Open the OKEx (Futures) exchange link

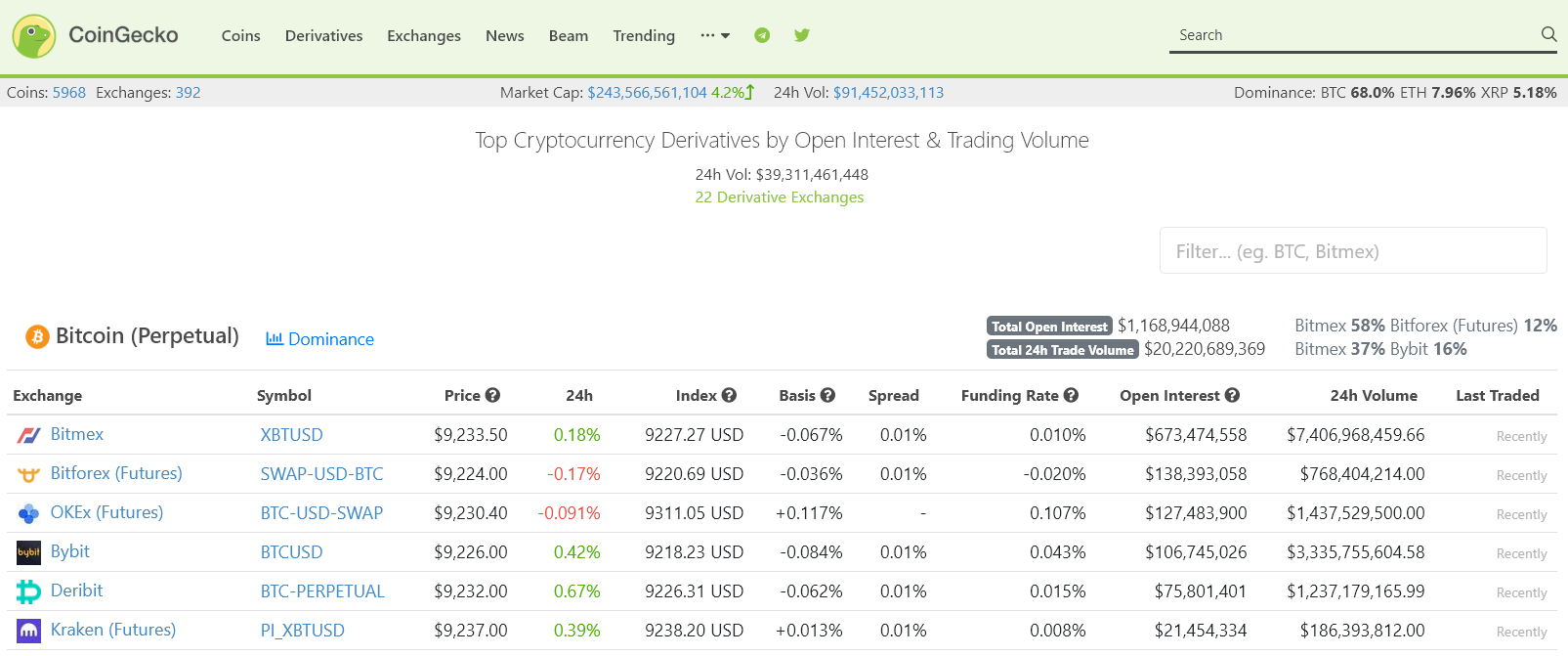click(106, 512)
